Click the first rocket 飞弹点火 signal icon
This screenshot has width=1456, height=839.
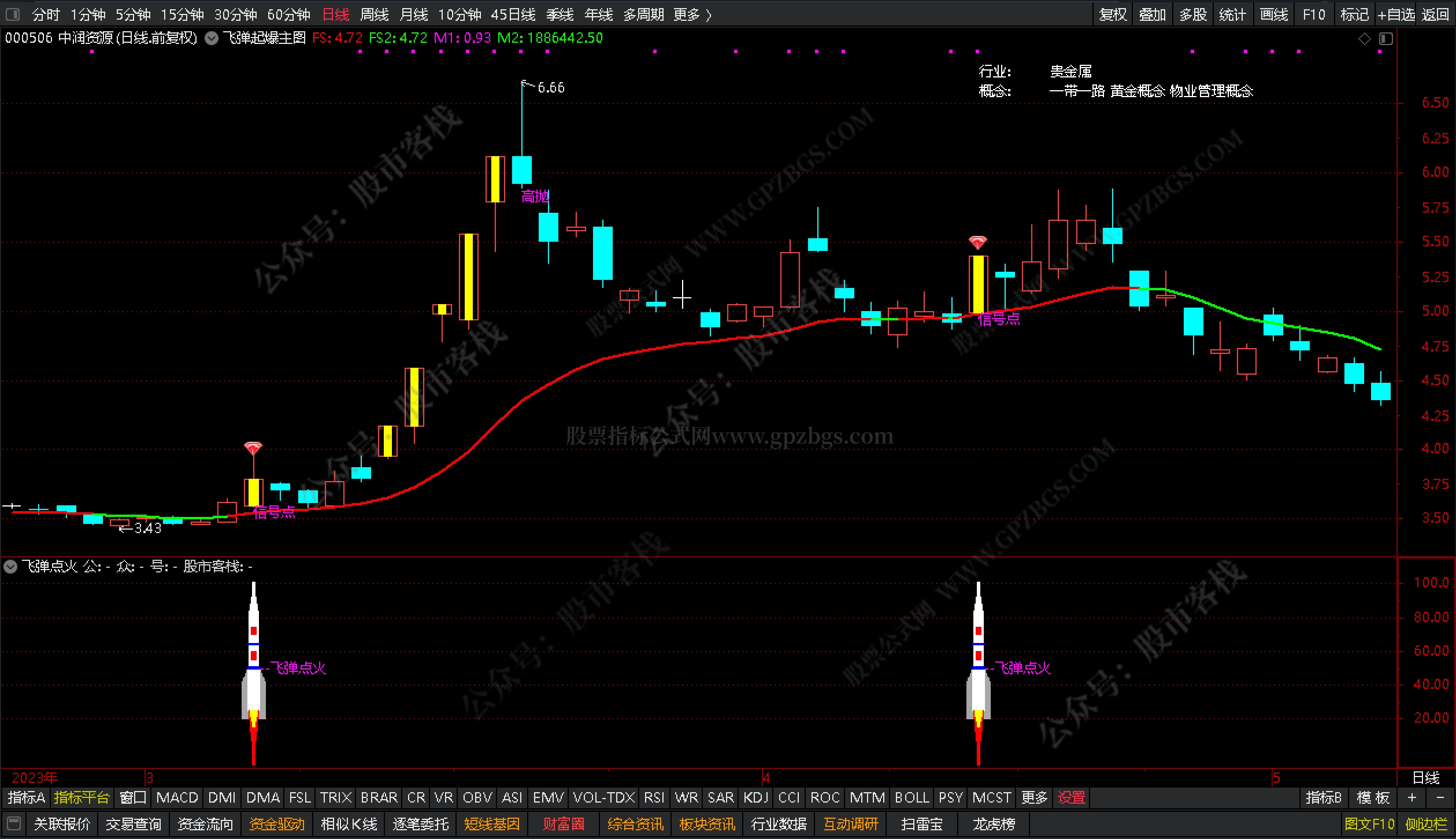click(x=253, y=665)
